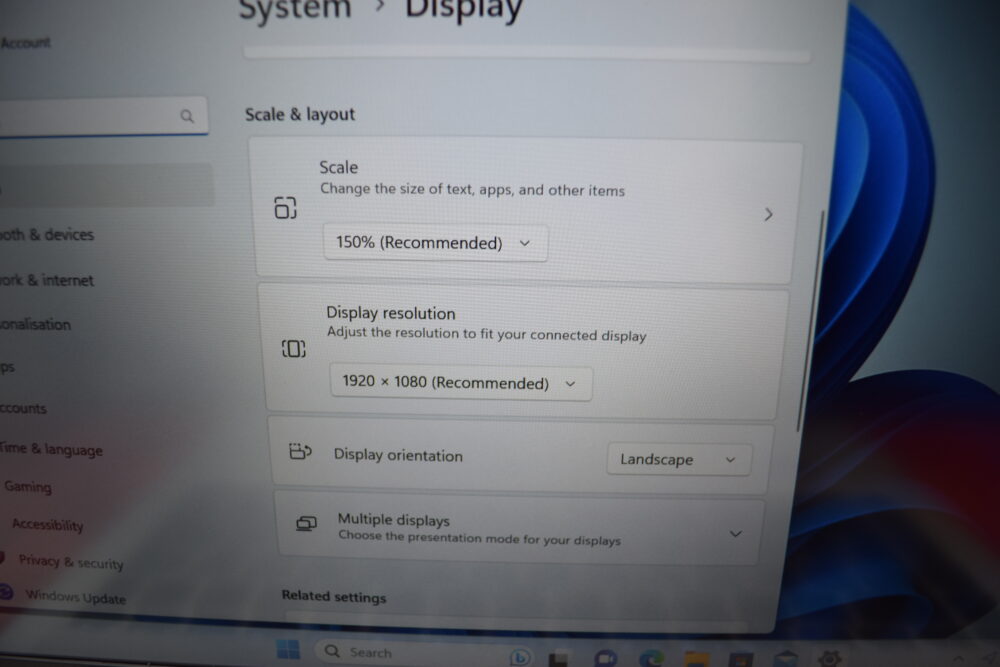1000x667 pixels.
Task: Launch the video chat app from taskbar
Action: tap(605, 658)
